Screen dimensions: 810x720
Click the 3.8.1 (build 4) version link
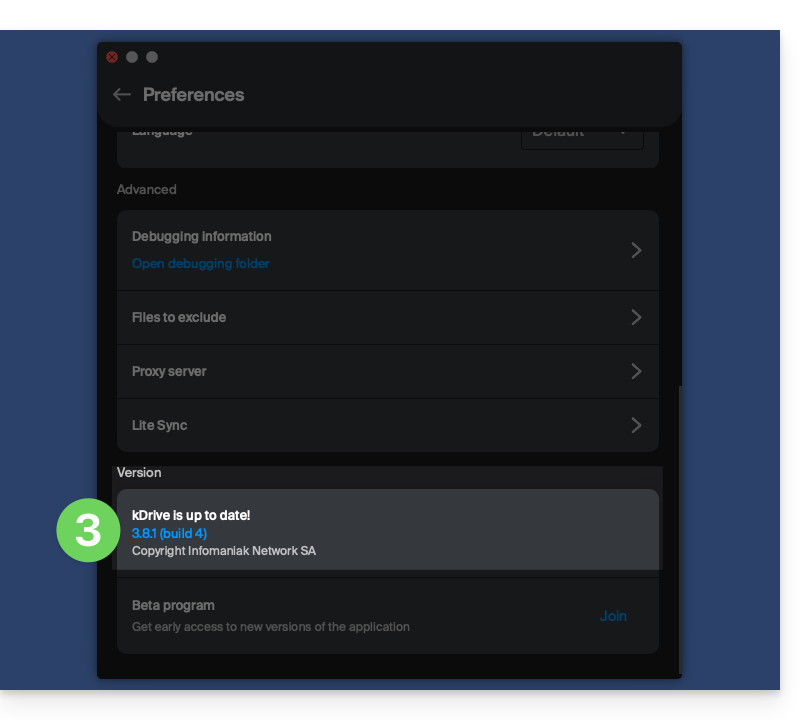[169, 534]
